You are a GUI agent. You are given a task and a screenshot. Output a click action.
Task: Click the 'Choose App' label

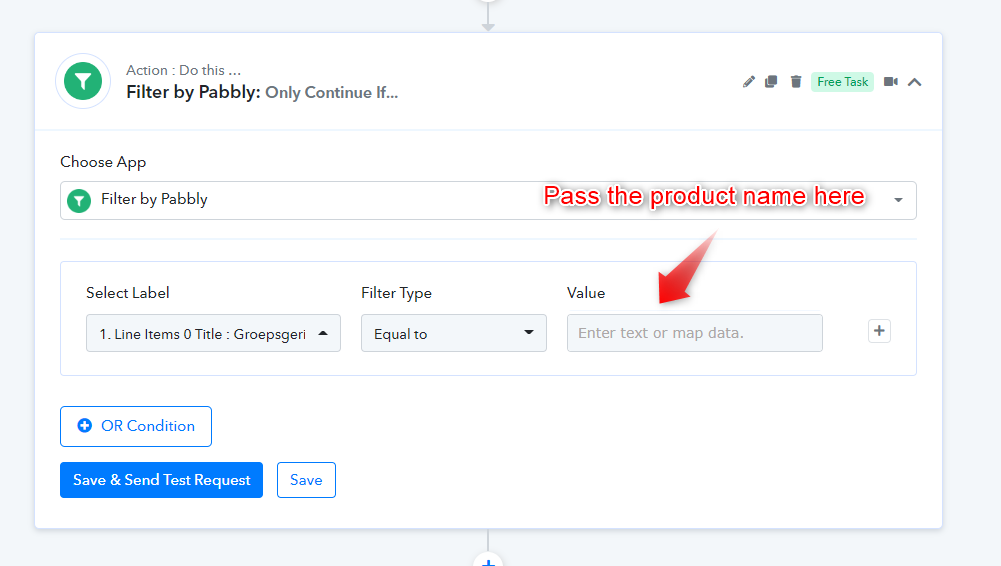click(103, 162)
